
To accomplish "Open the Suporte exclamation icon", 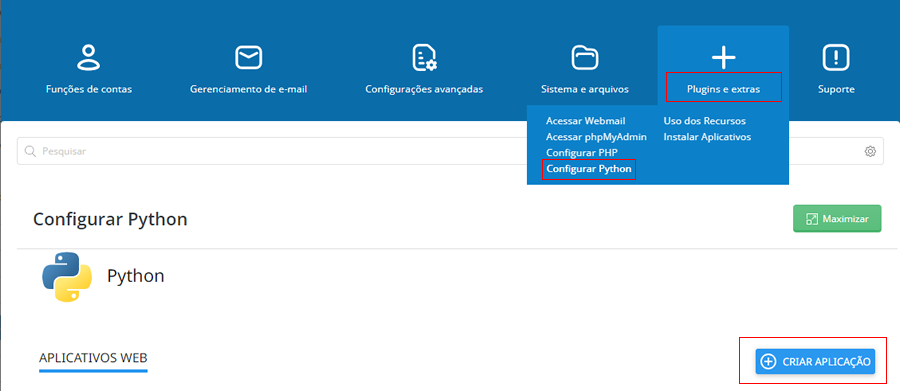I will coord(836,57).
